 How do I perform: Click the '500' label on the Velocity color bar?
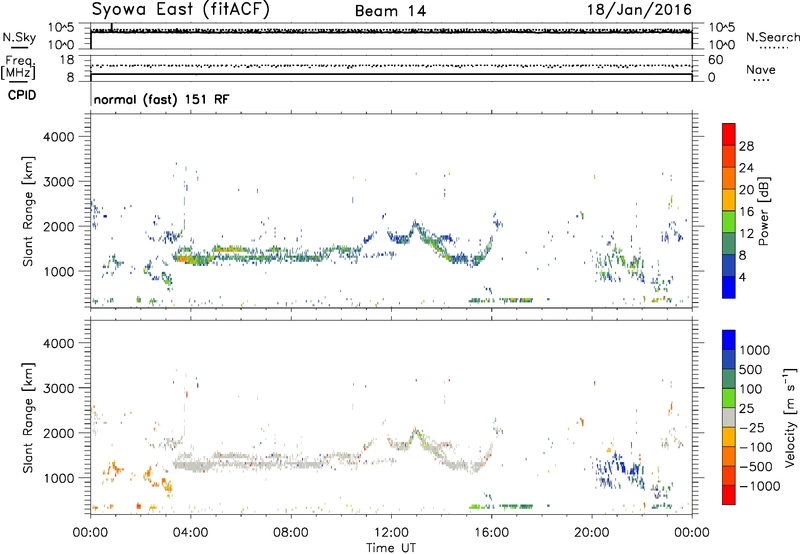tap(751, 369)
